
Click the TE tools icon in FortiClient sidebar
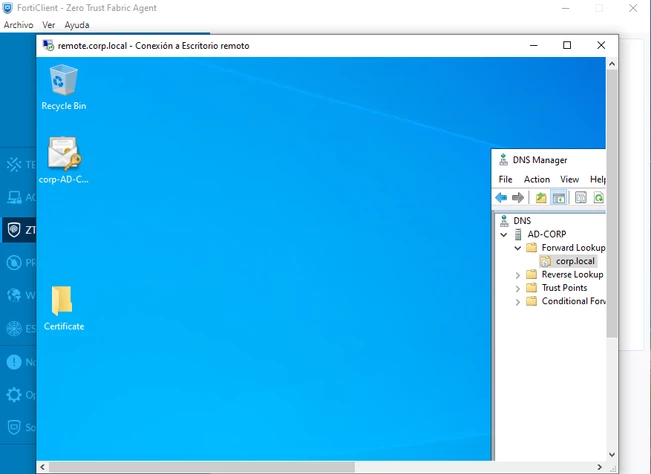[x=14, y=165]
